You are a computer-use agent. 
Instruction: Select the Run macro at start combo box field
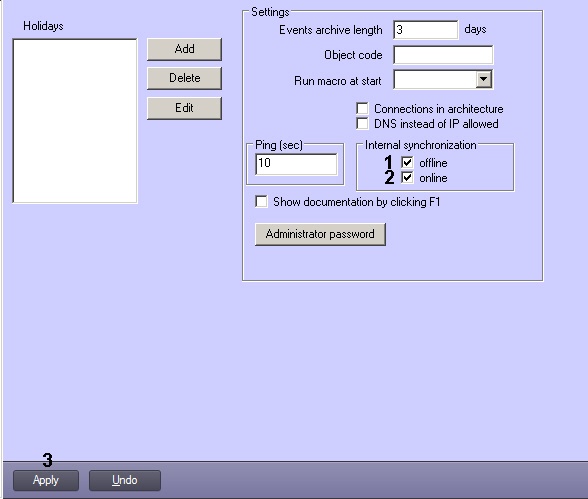pyautogui.click(x=443, y=79)
